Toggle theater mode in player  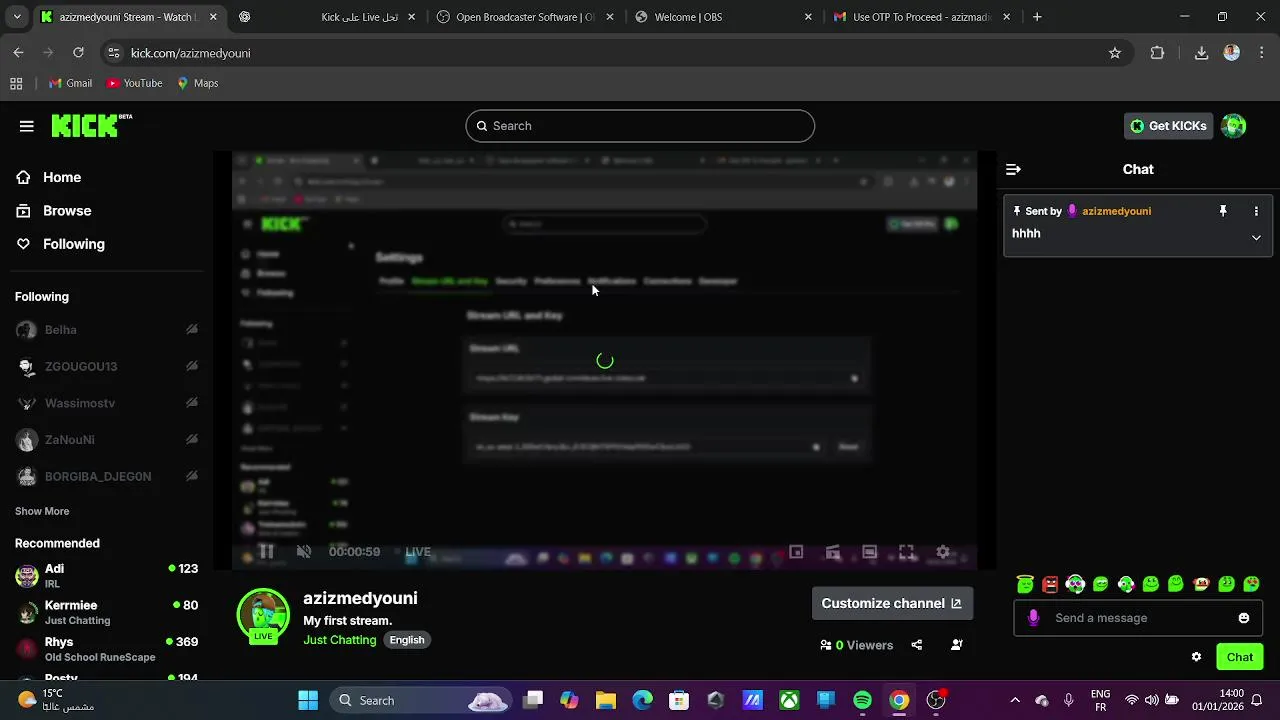870,552
